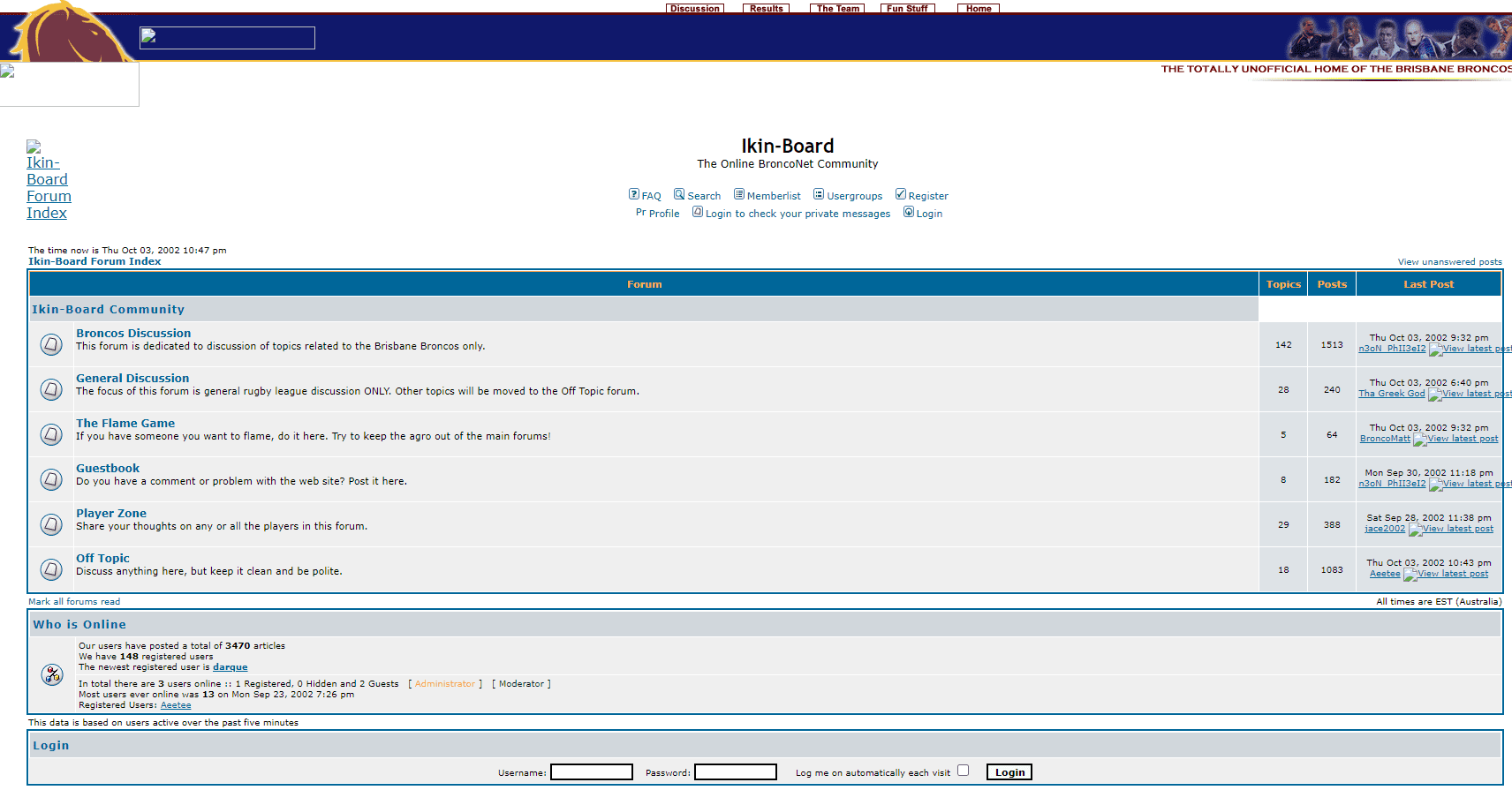Click the 1083 posts count cell
This screenshot has width=1512, height=790.
click(1332, 569)
